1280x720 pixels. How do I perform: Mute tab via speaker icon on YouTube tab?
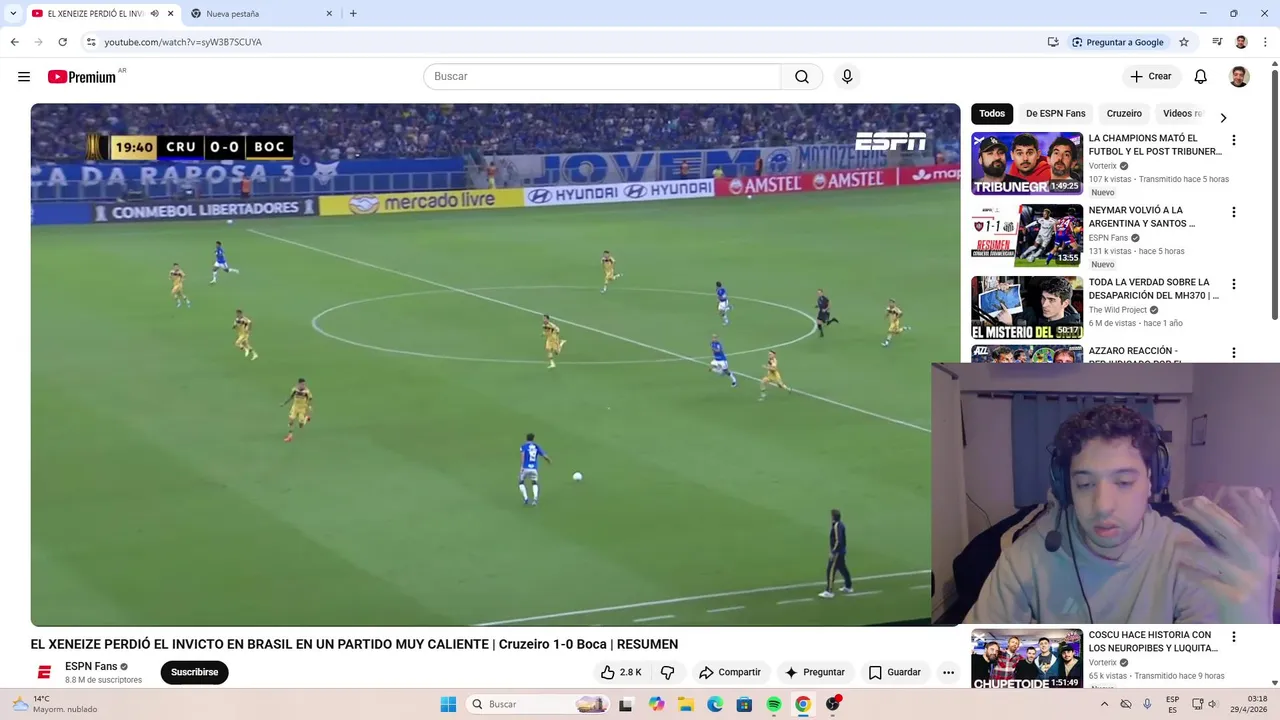[154, 13]
